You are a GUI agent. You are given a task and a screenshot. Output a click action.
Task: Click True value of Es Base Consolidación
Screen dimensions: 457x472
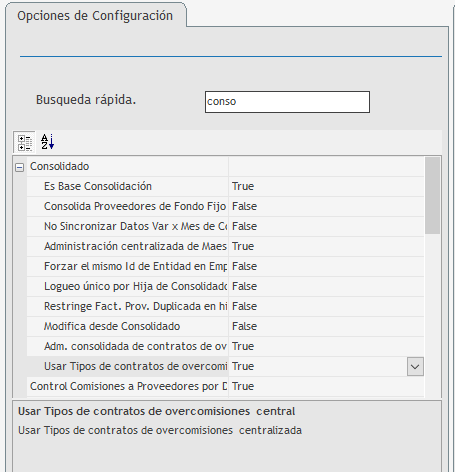[x=243, y=186]
